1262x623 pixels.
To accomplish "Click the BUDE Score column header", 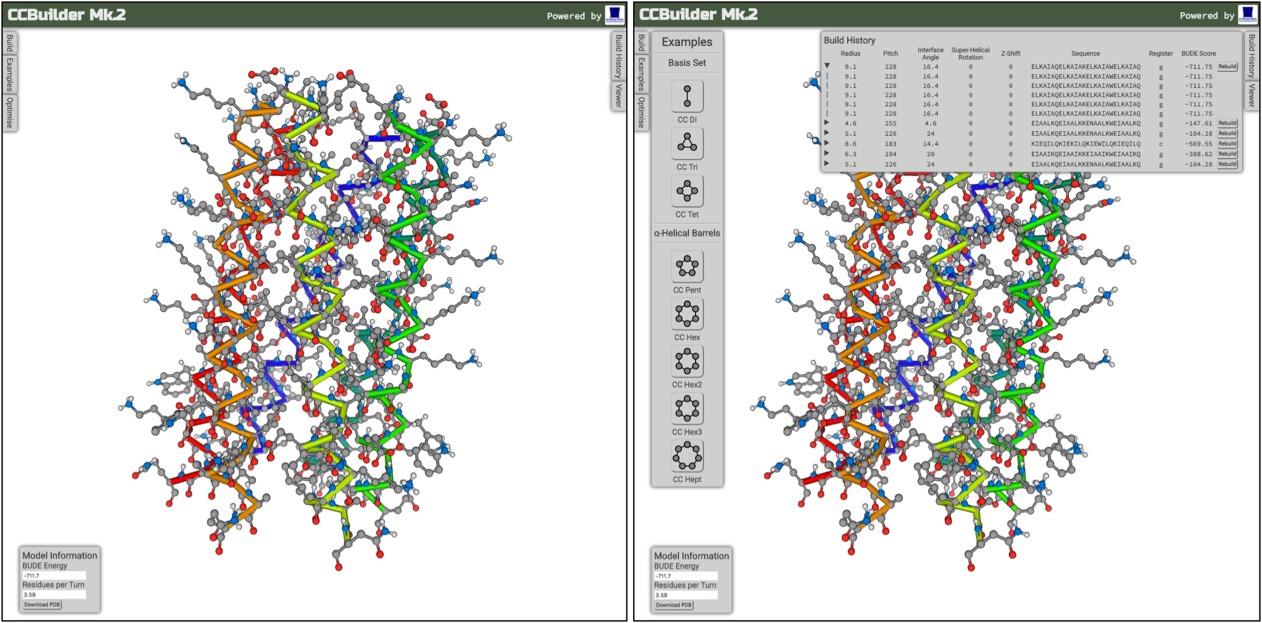I will point(1199,54).
